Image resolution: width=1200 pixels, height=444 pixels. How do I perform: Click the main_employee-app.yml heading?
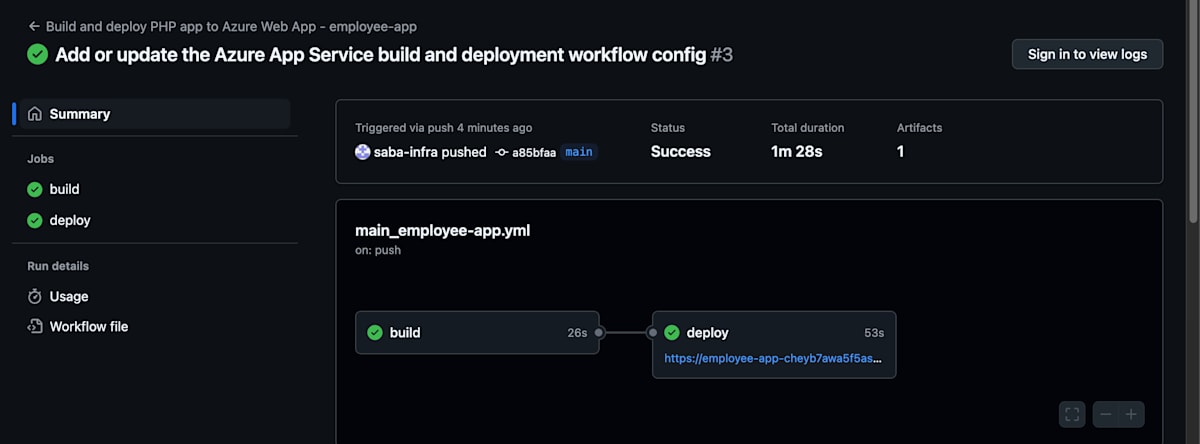click(x=442, y=231)
